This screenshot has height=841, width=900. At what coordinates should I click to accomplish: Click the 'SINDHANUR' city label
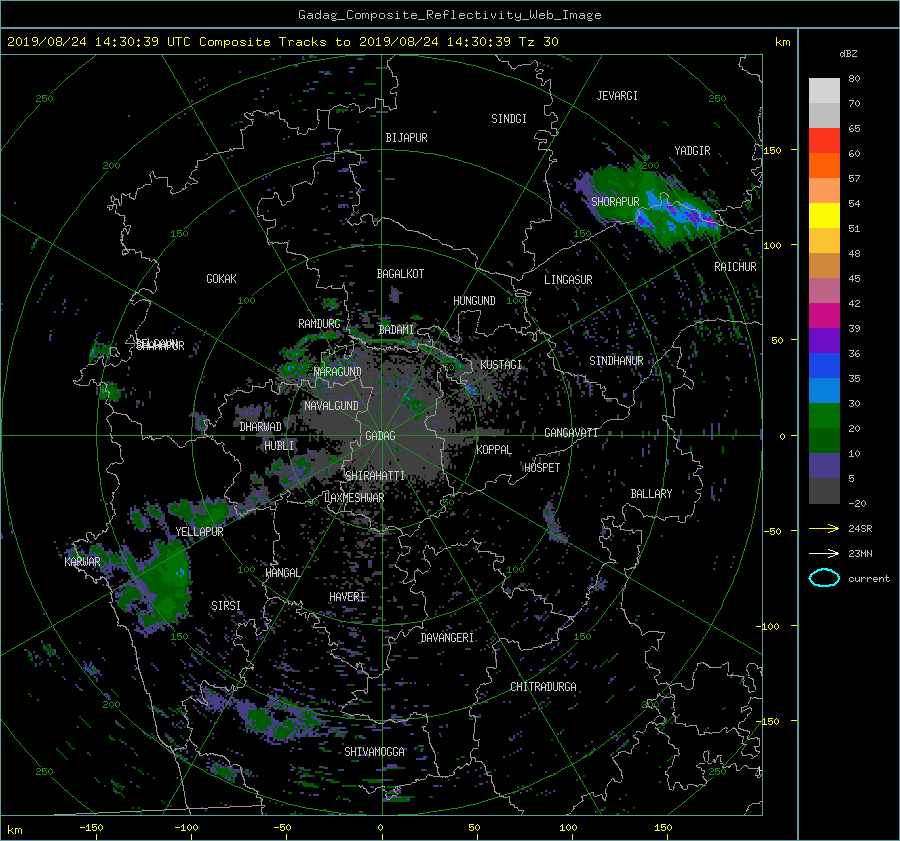616,361
